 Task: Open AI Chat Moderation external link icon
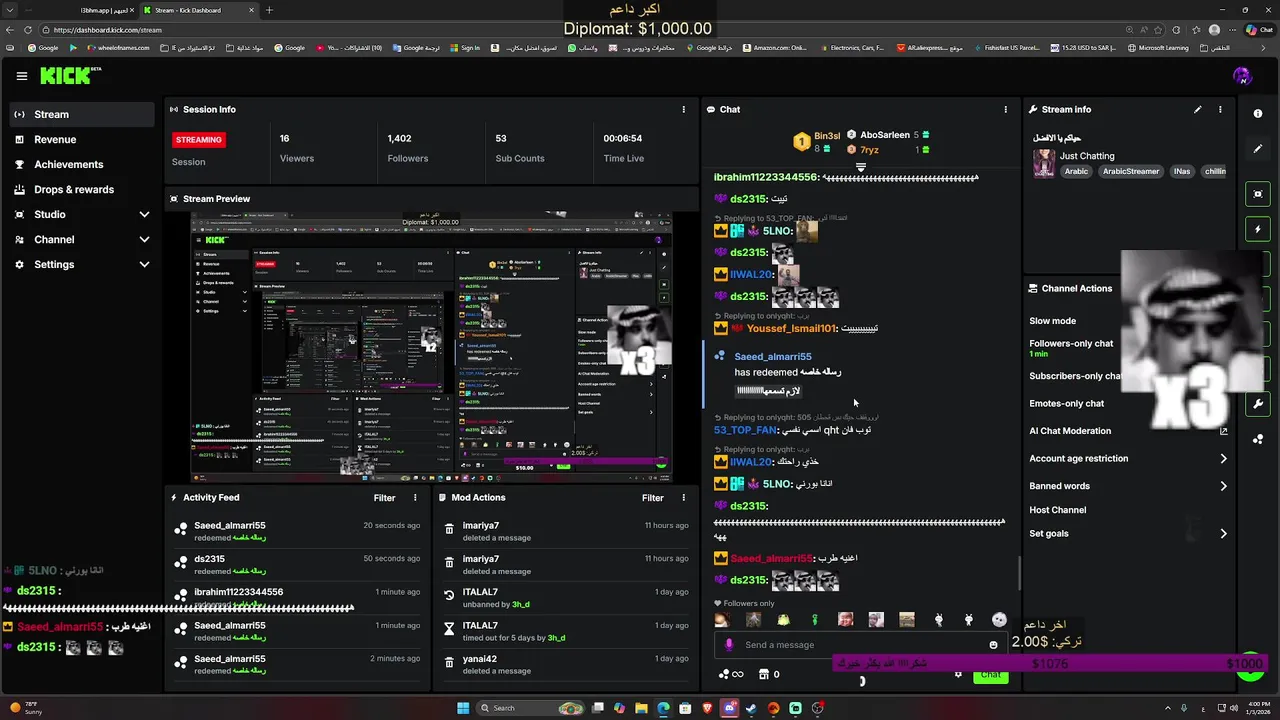click(x=1223, y=431)
